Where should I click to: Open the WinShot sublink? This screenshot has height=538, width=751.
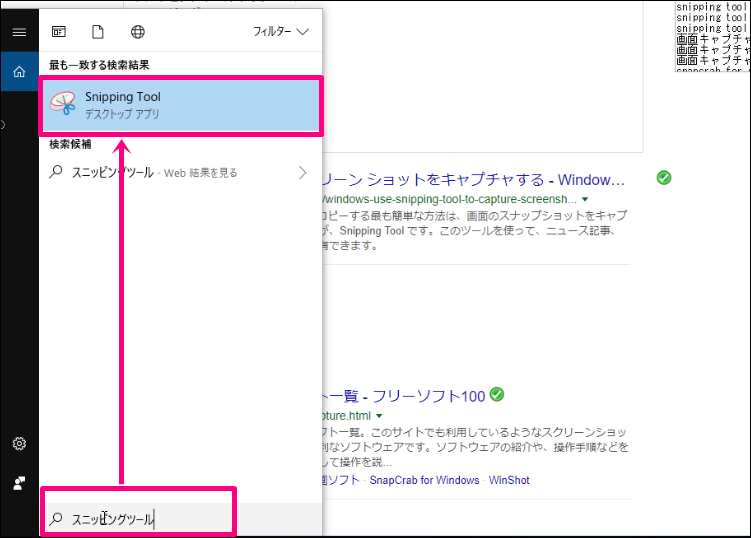tap(509, 480)
